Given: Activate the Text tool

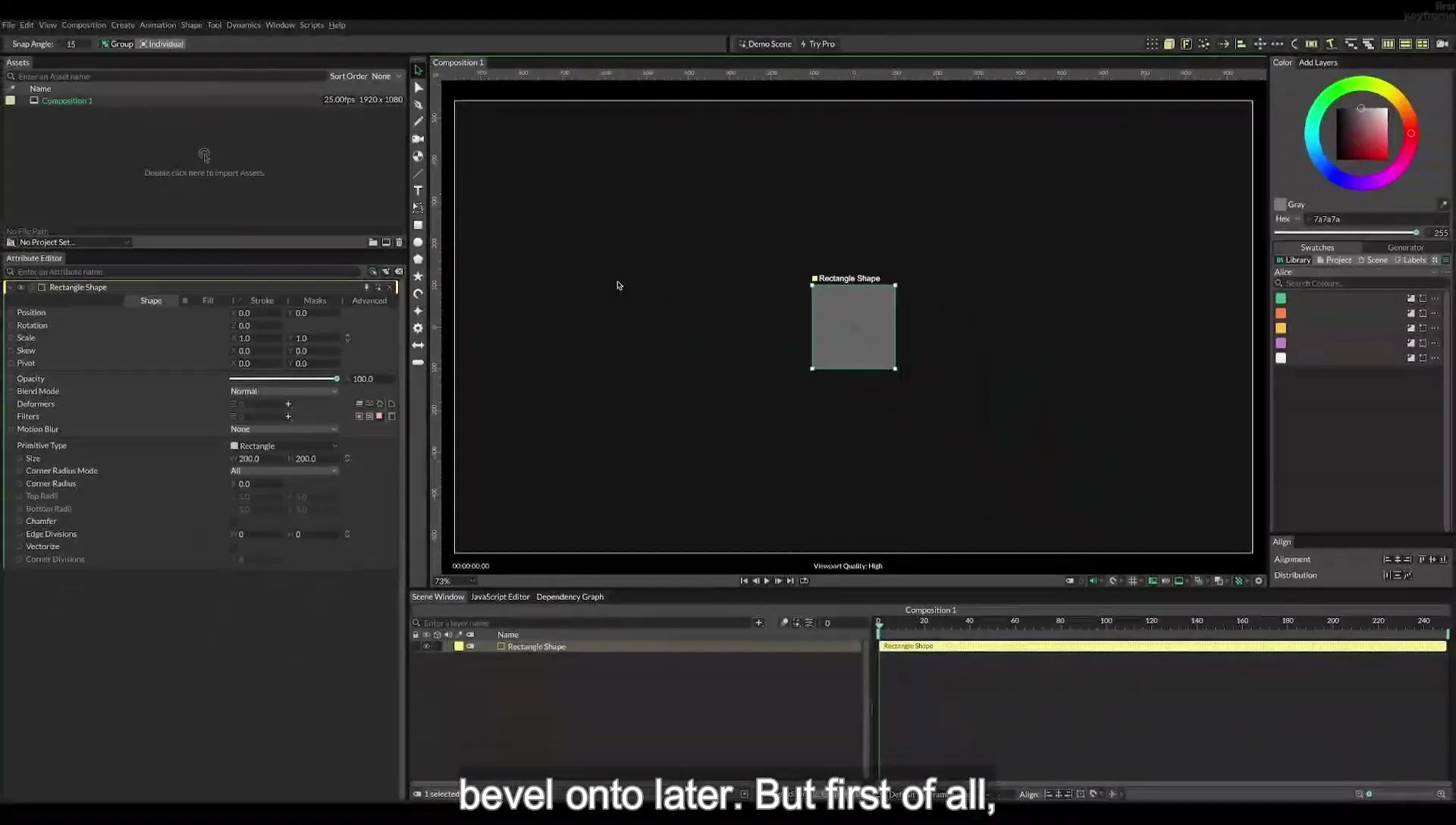Looking at the screenshot, I should point(418,190).
